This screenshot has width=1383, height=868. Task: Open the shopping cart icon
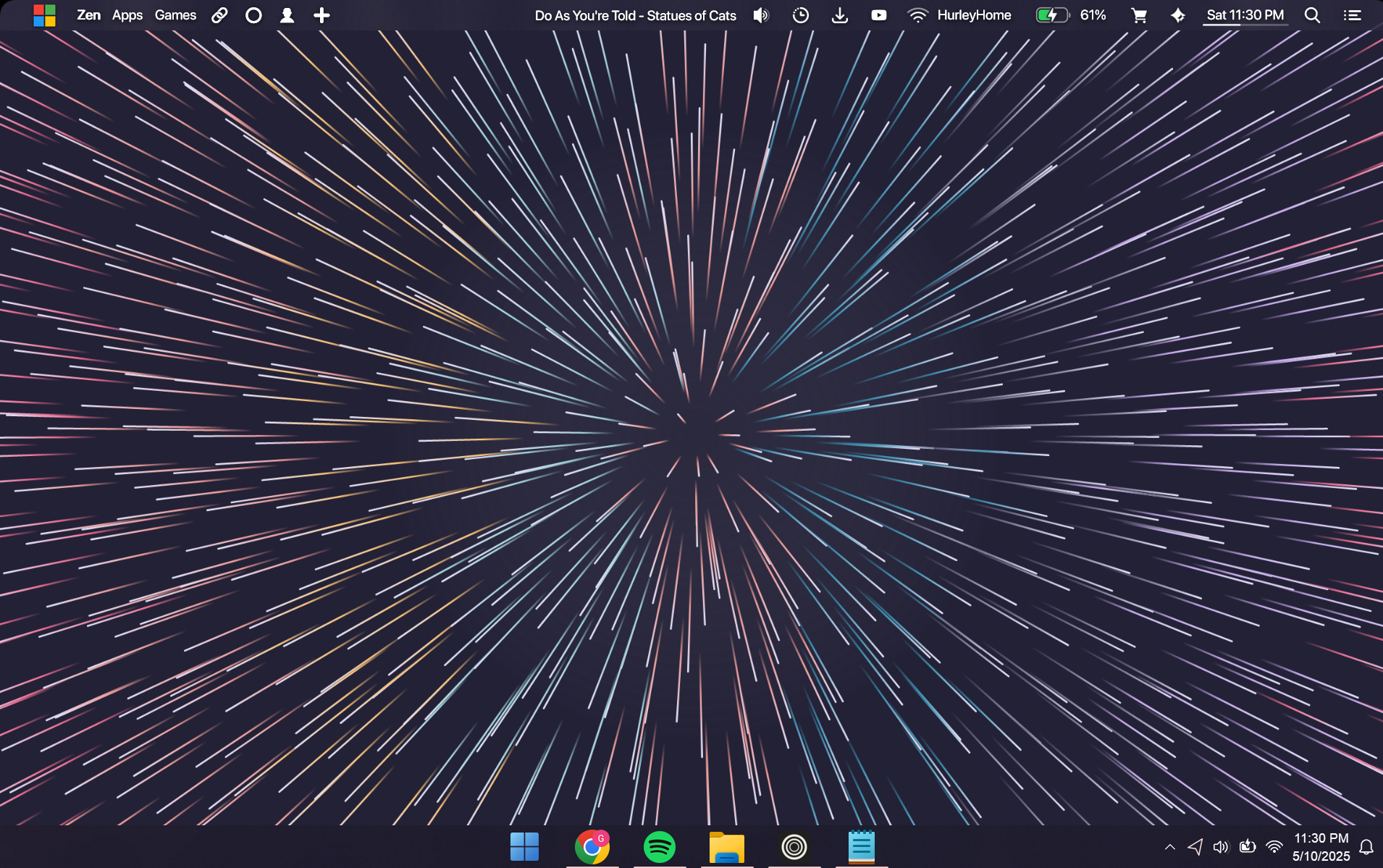click(1139, 15)
